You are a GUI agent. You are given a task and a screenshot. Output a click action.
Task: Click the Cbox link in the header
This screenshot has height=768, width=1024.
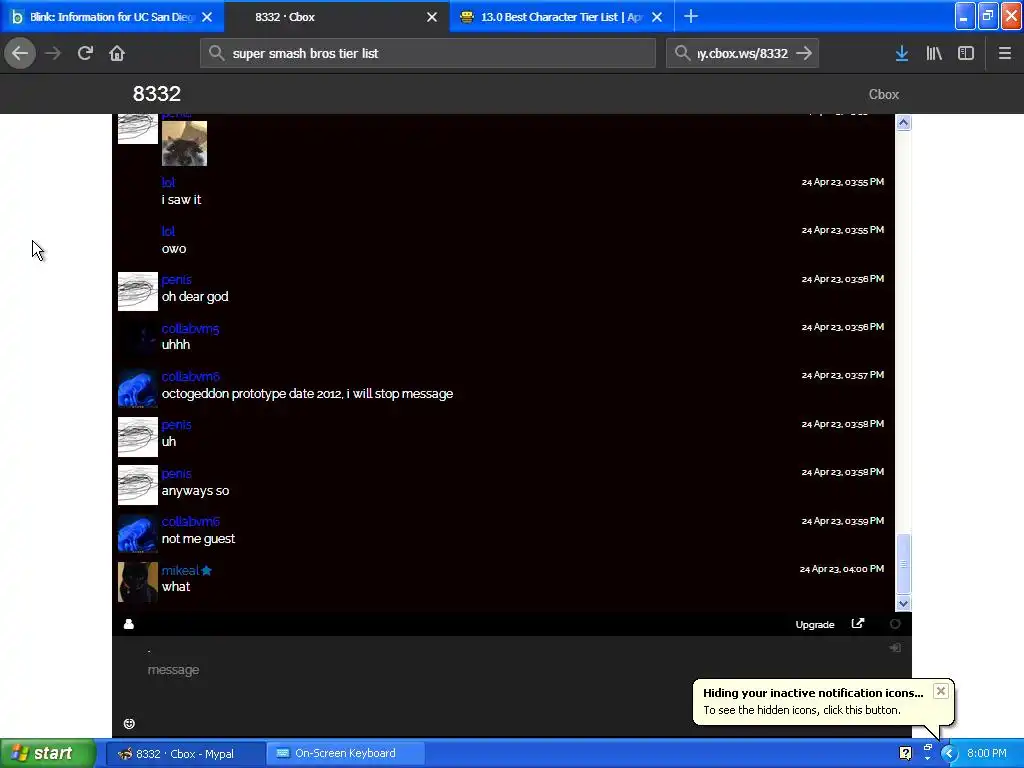(x=884, y=95)
